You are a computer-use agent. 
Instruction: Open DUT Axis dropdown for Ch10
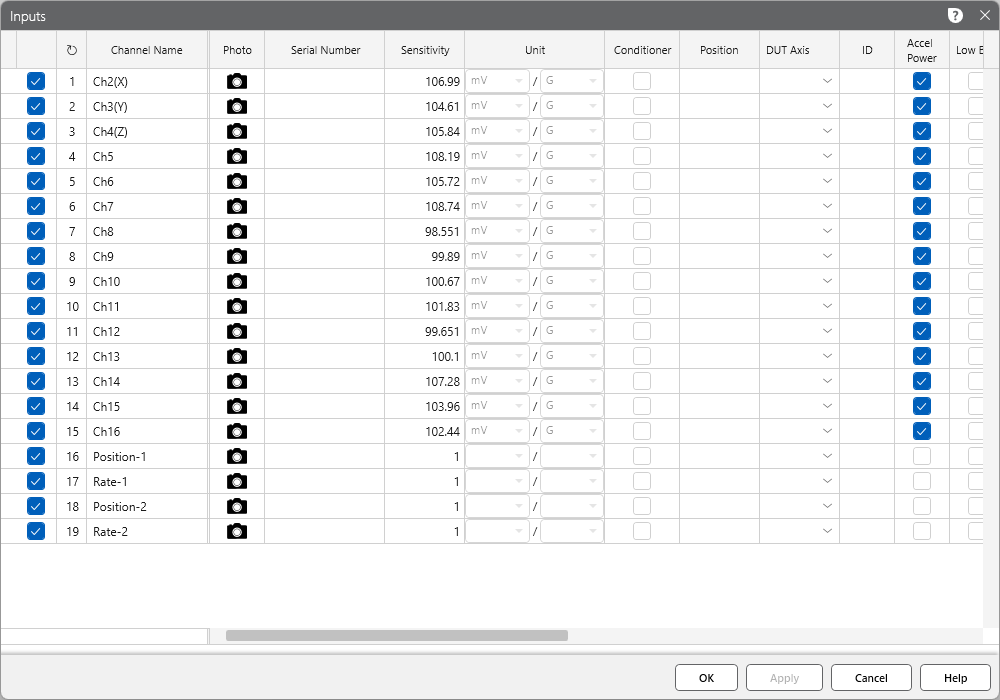pyautogui.click(x=827, y=281)
